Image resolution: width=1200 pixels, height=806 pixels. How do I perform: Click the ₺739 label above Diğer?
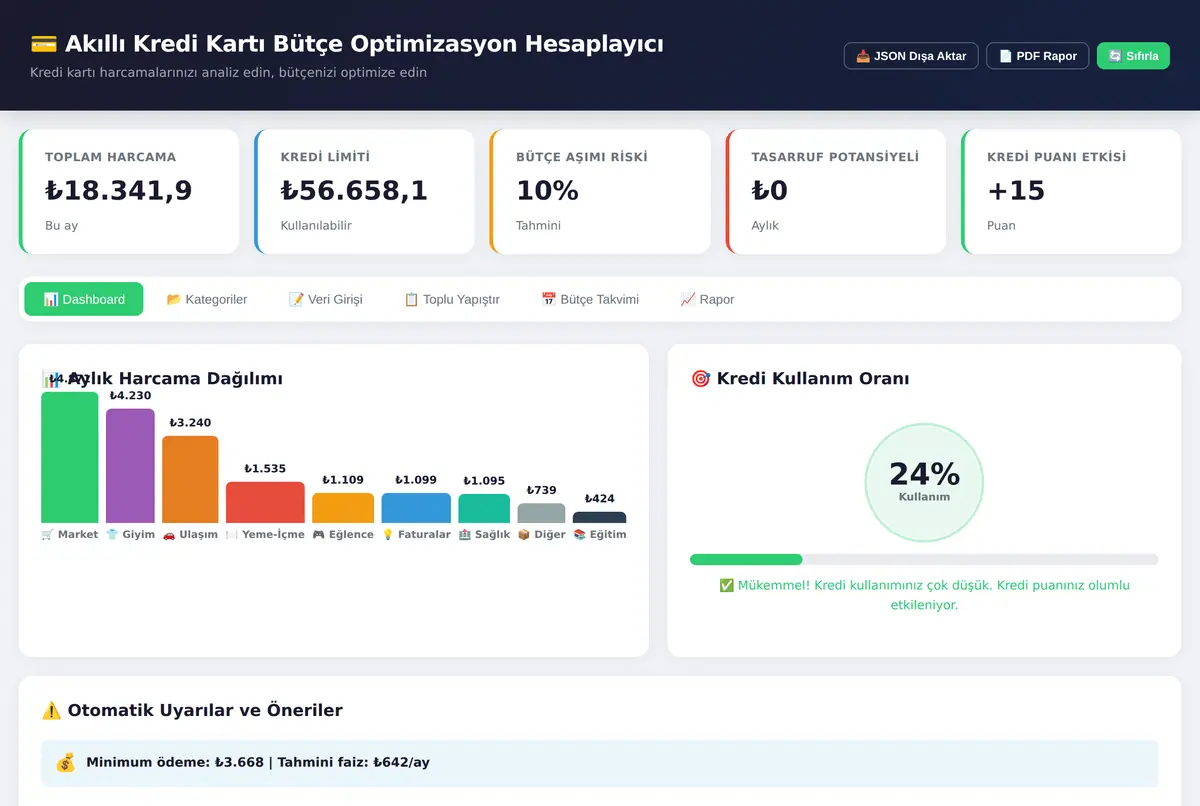tap(541, 490)
